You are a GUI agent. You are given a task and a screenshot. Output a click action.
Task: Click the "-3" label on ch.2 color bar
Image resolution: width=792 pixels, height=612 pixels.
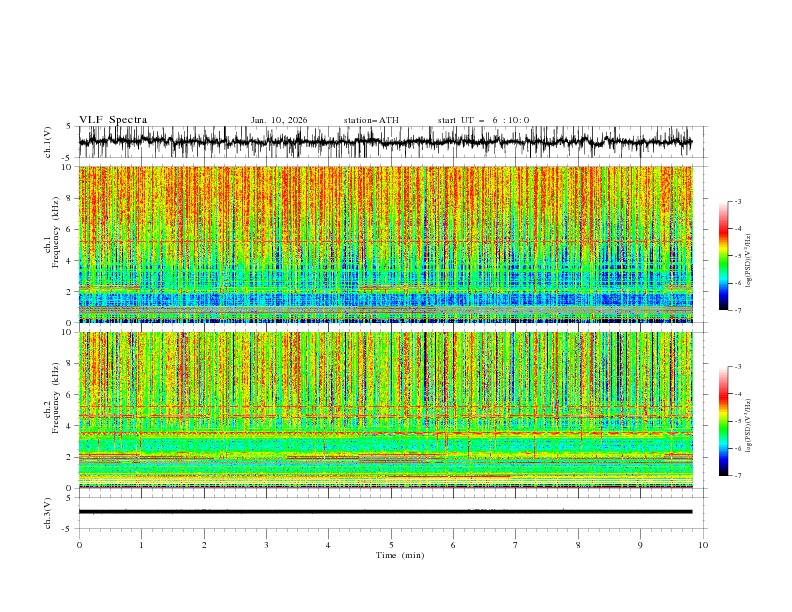point(738,367)
